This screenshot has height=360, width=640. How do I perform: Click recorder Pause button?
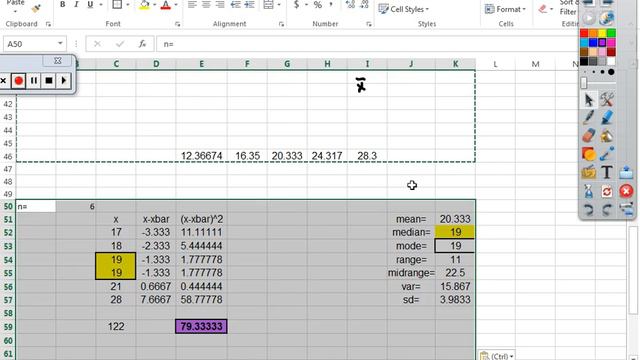[x=34, y=81]
